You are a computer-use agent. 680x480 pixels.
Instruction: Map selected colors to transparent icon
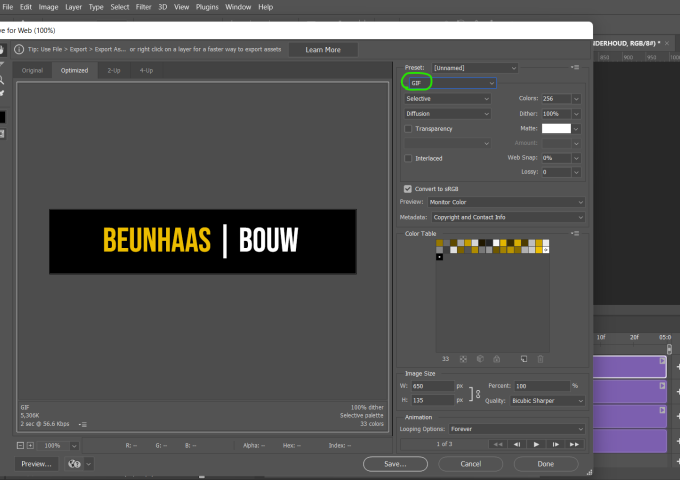pyautogui.click(x=463, y=359)
